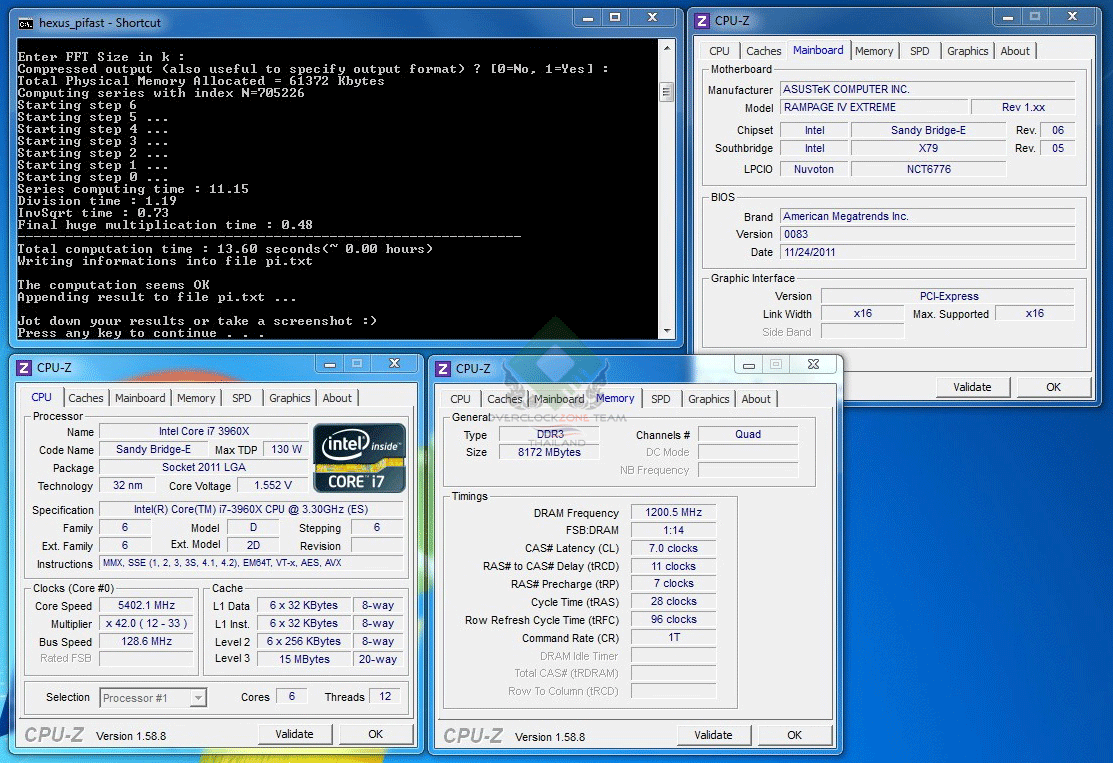Open Memory tab in CPU window

pyautogui.click(x=196, y=398)
